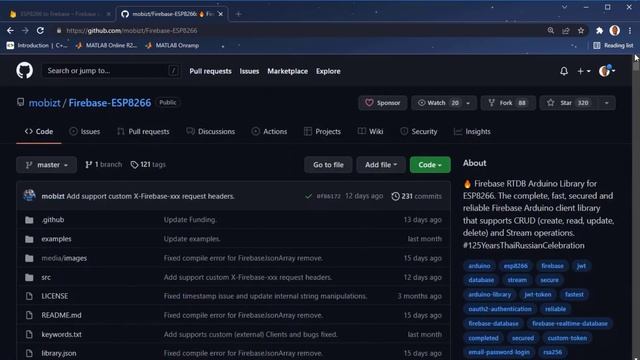Star the repository
640x360 pixels.
coord(569,103)
